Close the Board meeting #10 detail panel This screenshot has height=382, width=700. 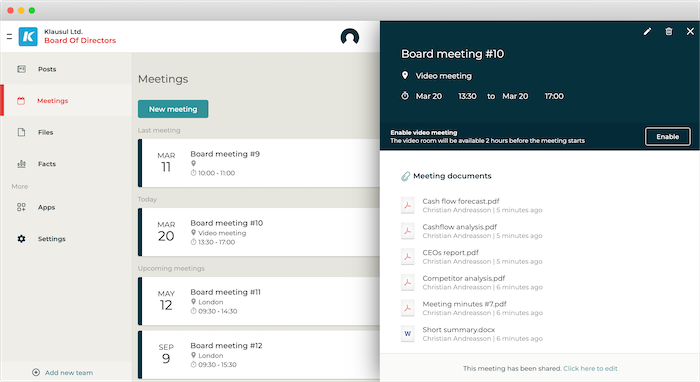(x=690, y=31)
